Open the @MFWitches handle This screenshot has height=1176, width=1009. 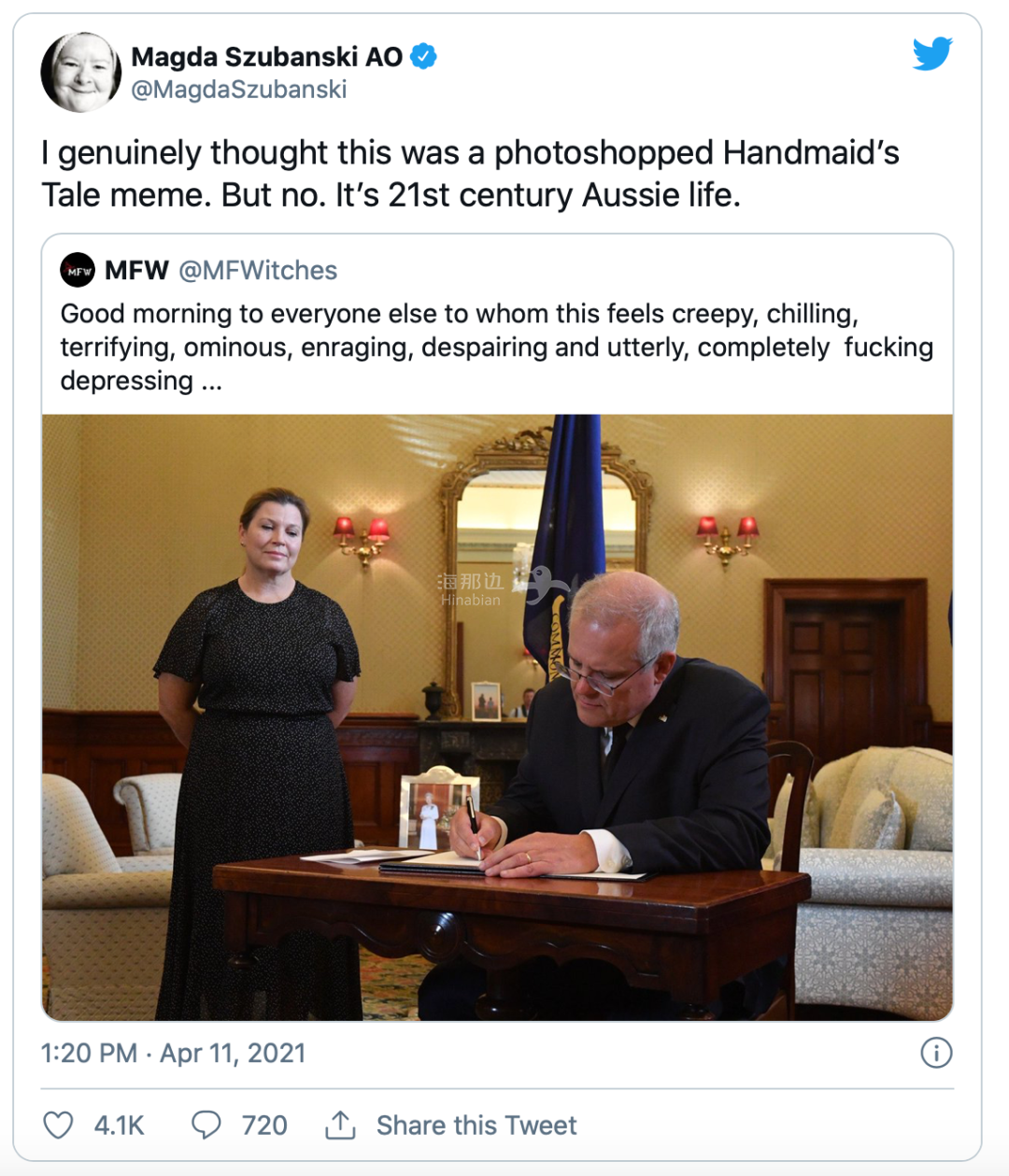point(258,271)
